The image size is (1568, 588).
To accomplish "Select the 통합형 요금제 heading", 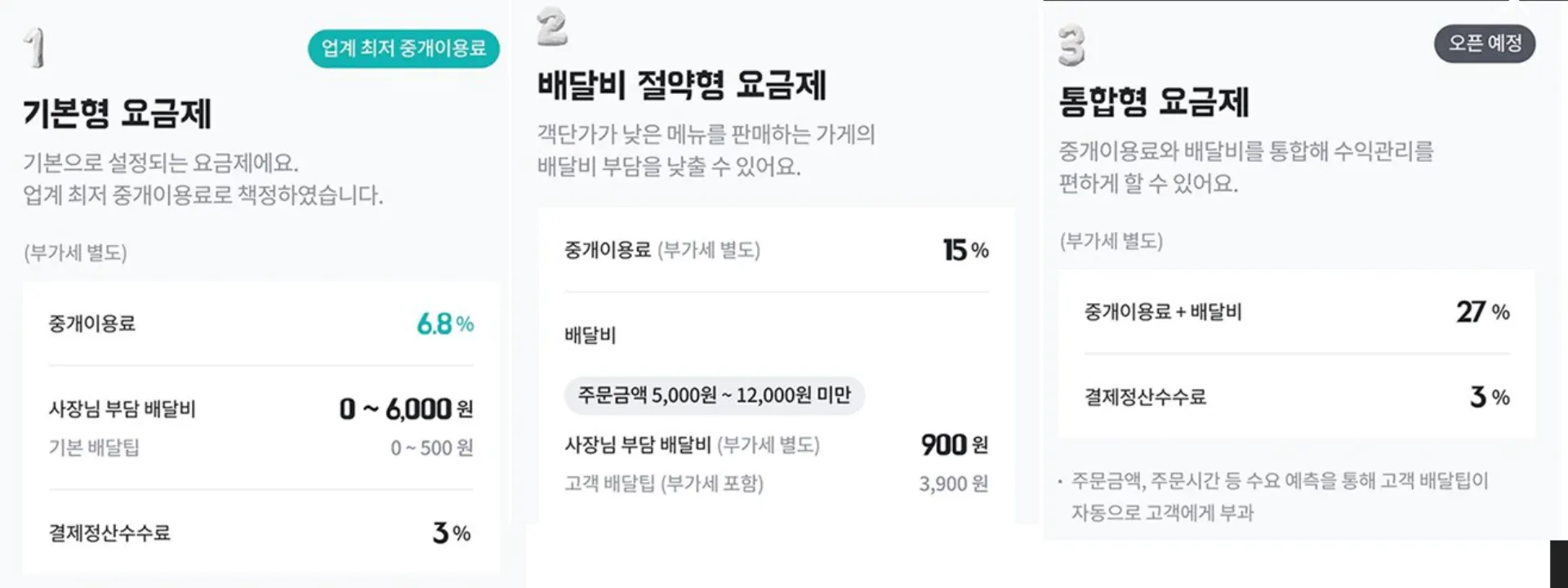I will [x=1154, y=102].
